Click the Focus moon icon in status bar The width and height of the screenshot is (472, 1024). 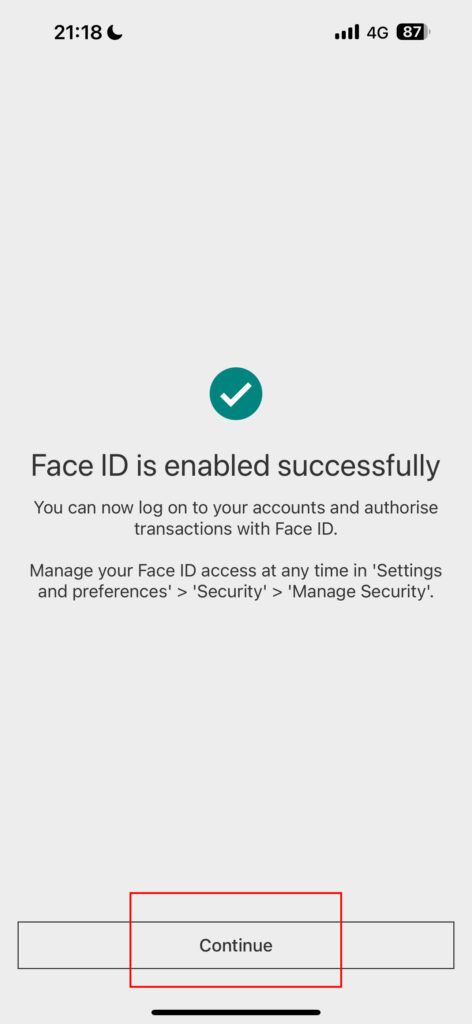click(x=115, y=32)
